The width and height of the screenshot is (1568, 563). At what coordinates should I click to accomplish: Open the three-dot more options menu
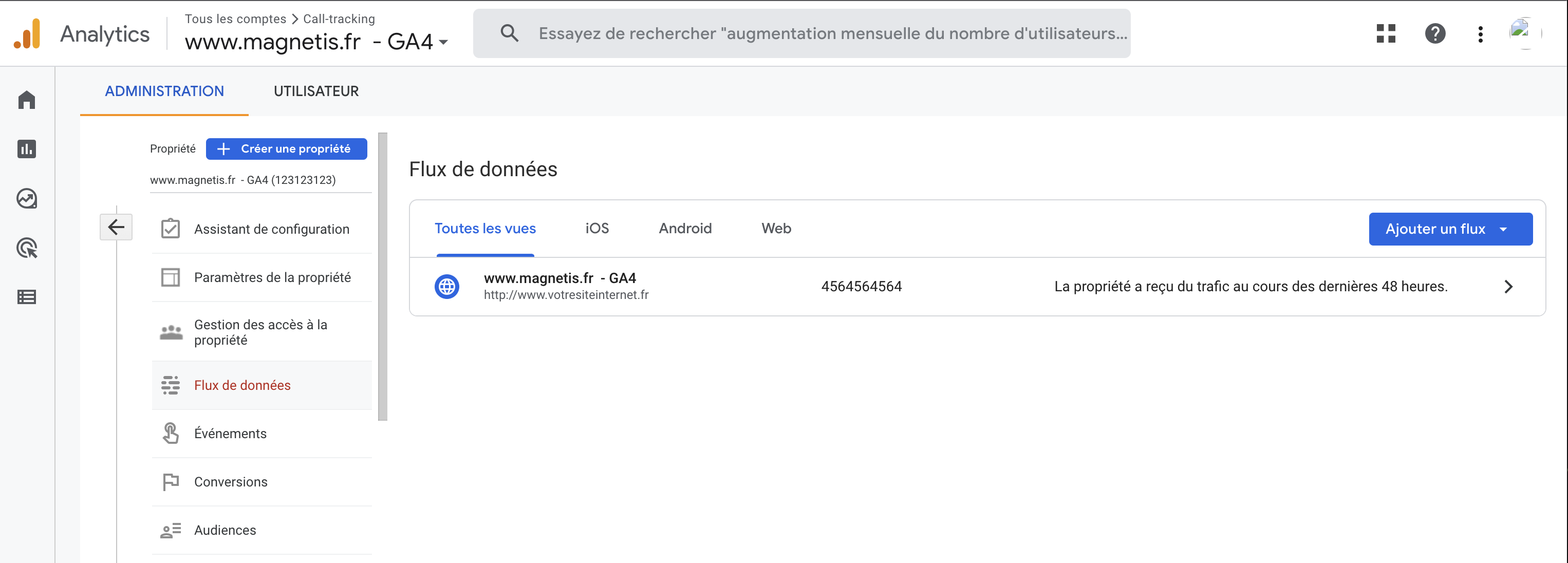pos(1480,34)
